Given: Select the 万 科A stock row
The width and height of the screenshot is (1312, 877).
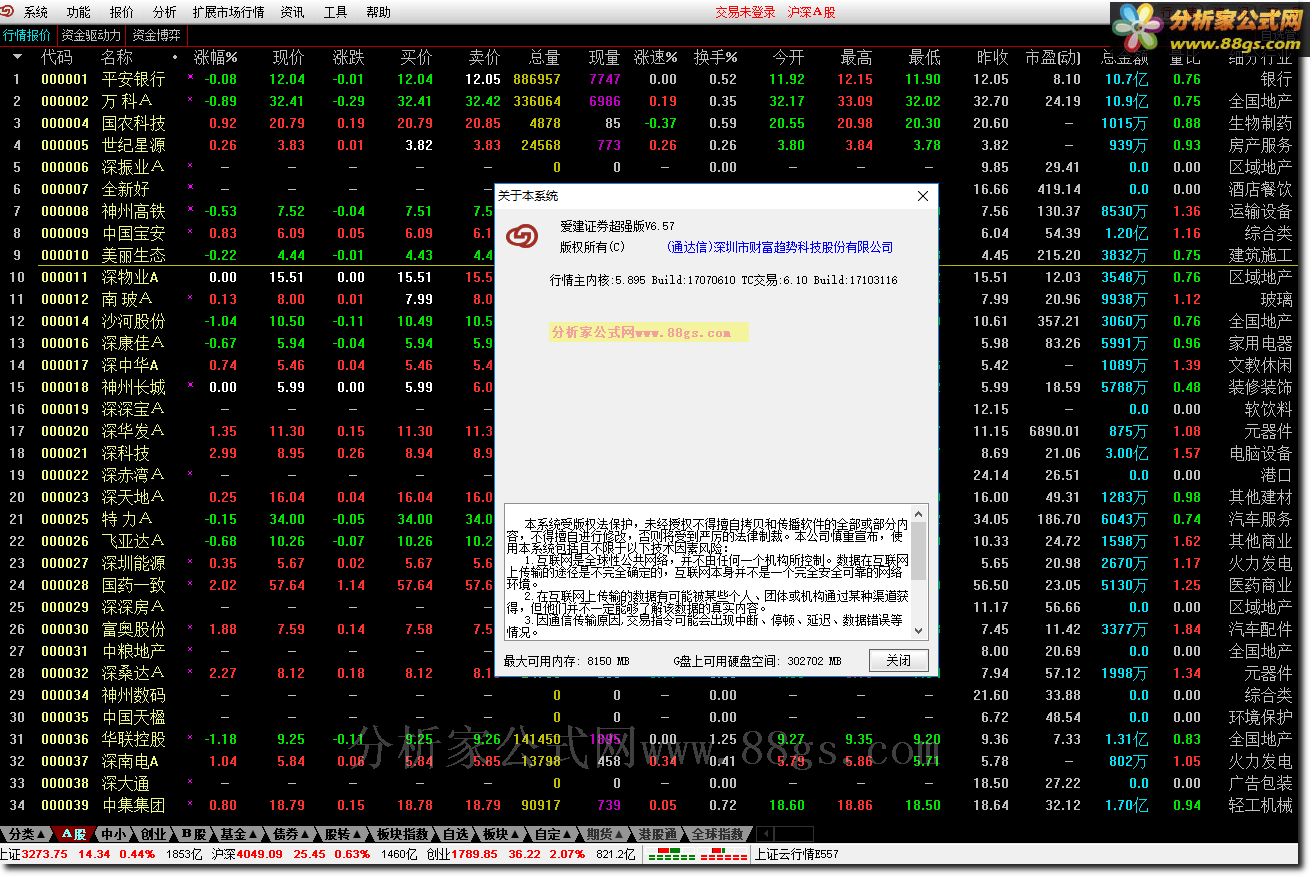Looking at the screenshot, I should point(656,101).
